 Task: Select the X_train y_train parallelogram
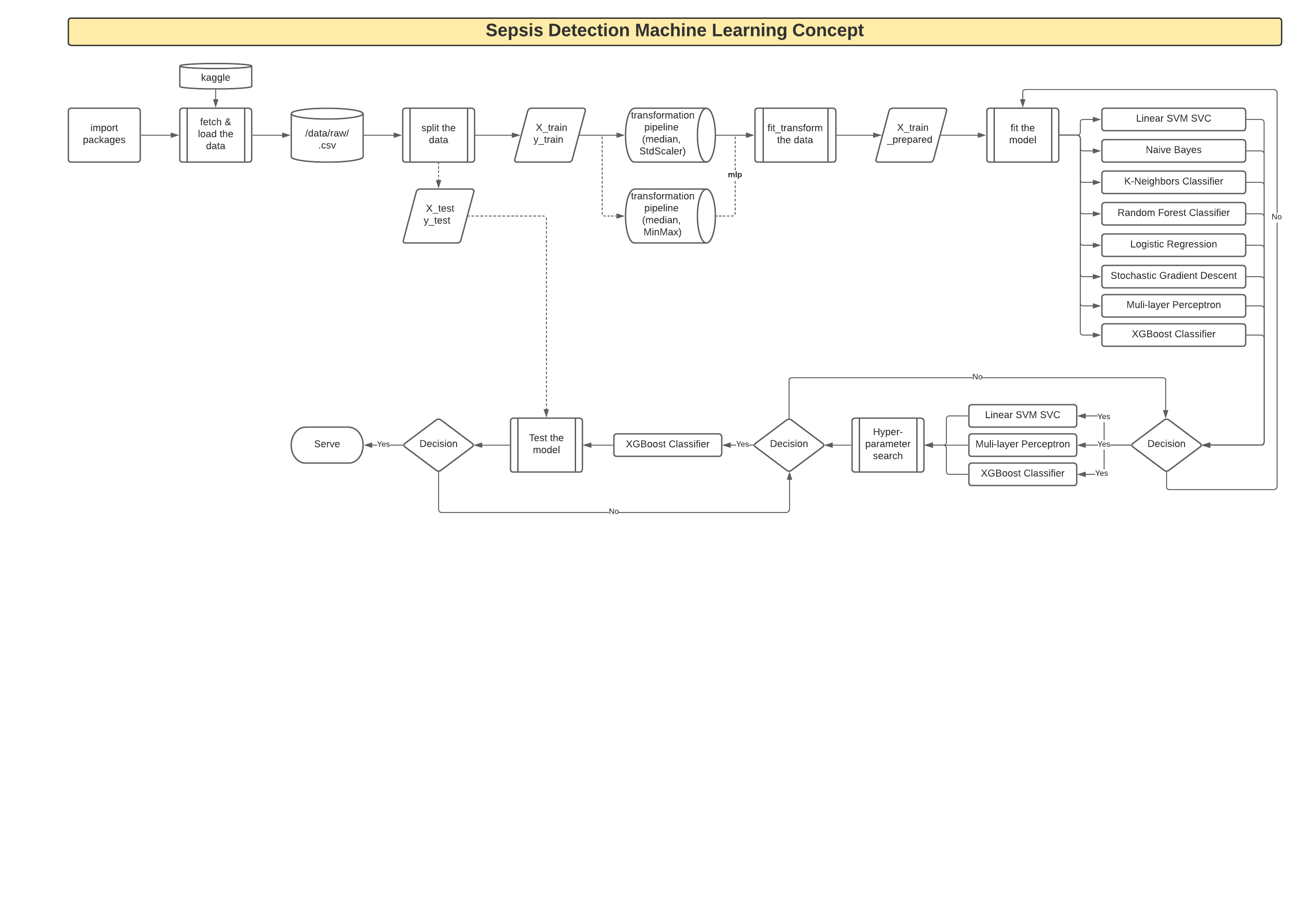click(x=549, y=134)
